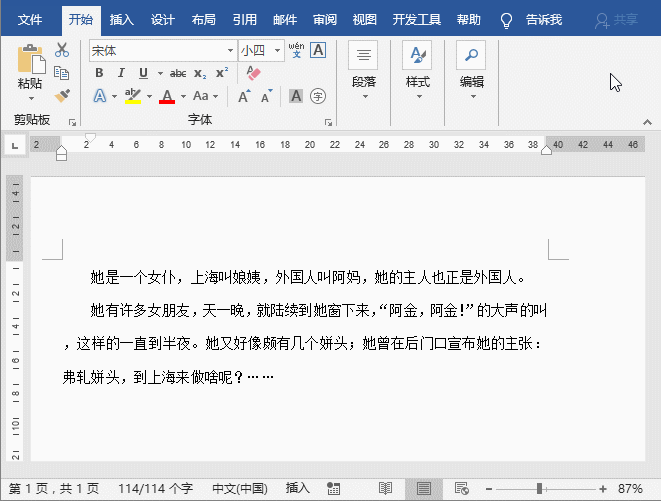Switch to the 开发工具 Developer tab
The height and width of the screenshot is (501, 661).
tap(416, 19)
